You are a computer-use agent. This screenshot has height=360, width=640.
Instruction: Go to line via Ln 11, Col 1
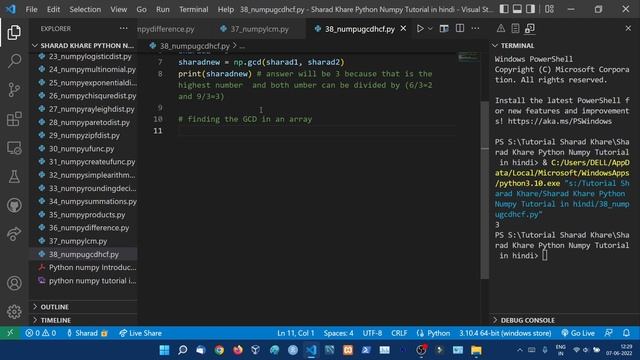pos(296,333)
